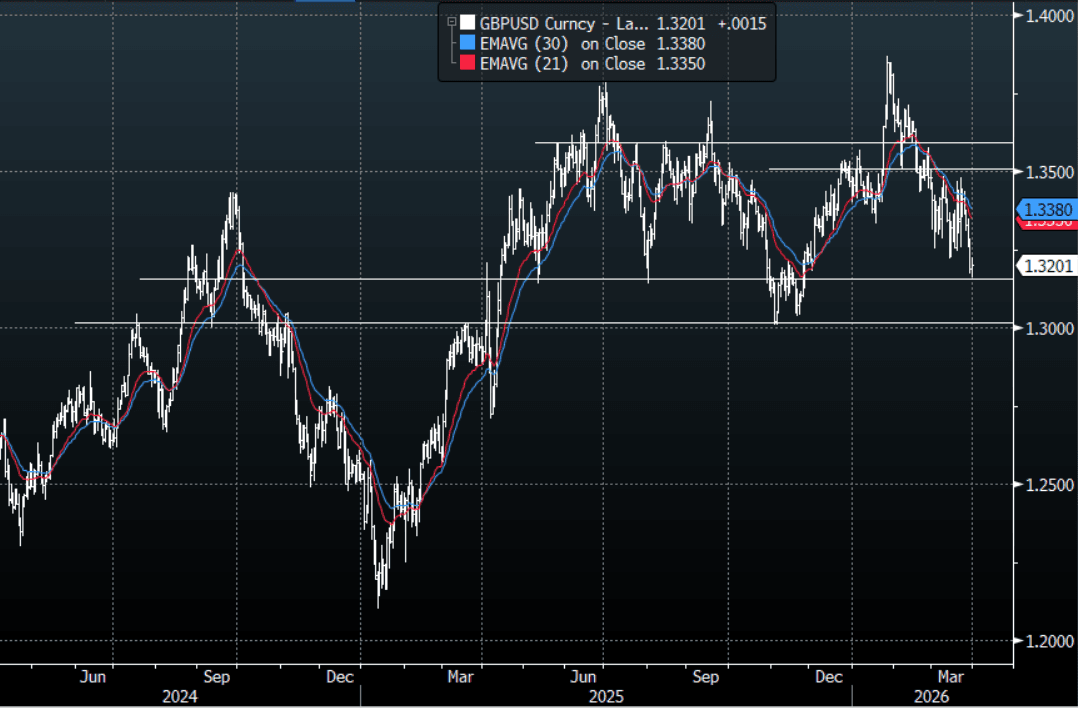Viewport: 1078px width, 708px height.
Task: Click the 1.4000 y-axis label
Action: (x=1045, y=16)
